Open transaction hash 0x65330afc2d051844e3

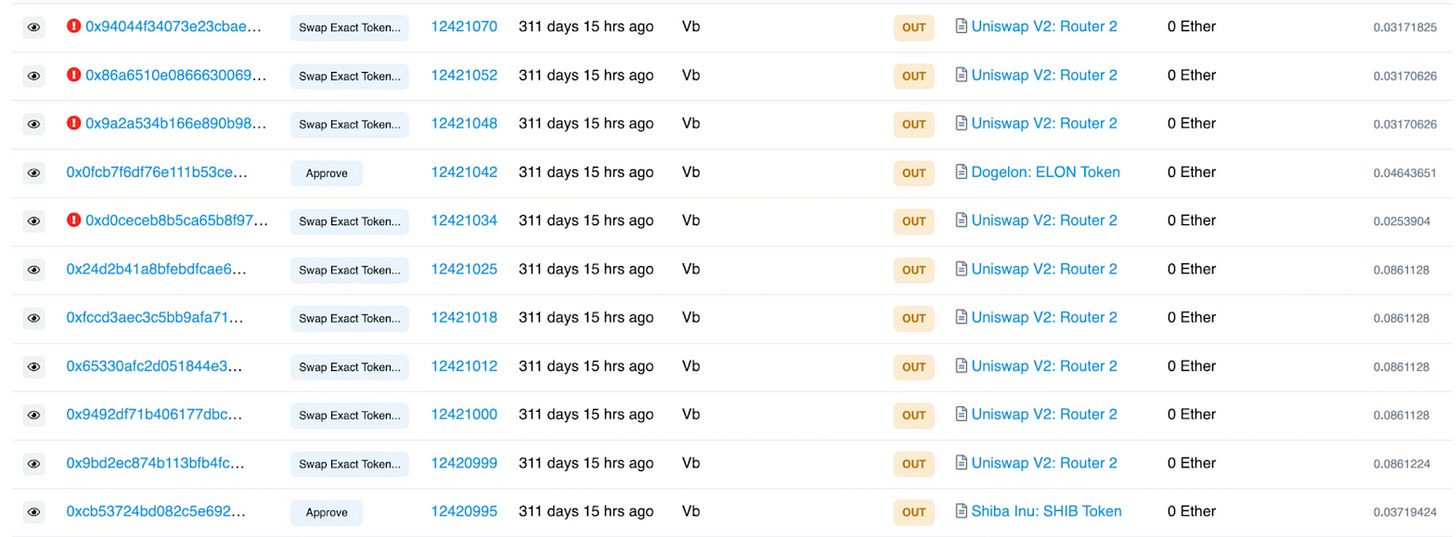click(x=154, y=366)
